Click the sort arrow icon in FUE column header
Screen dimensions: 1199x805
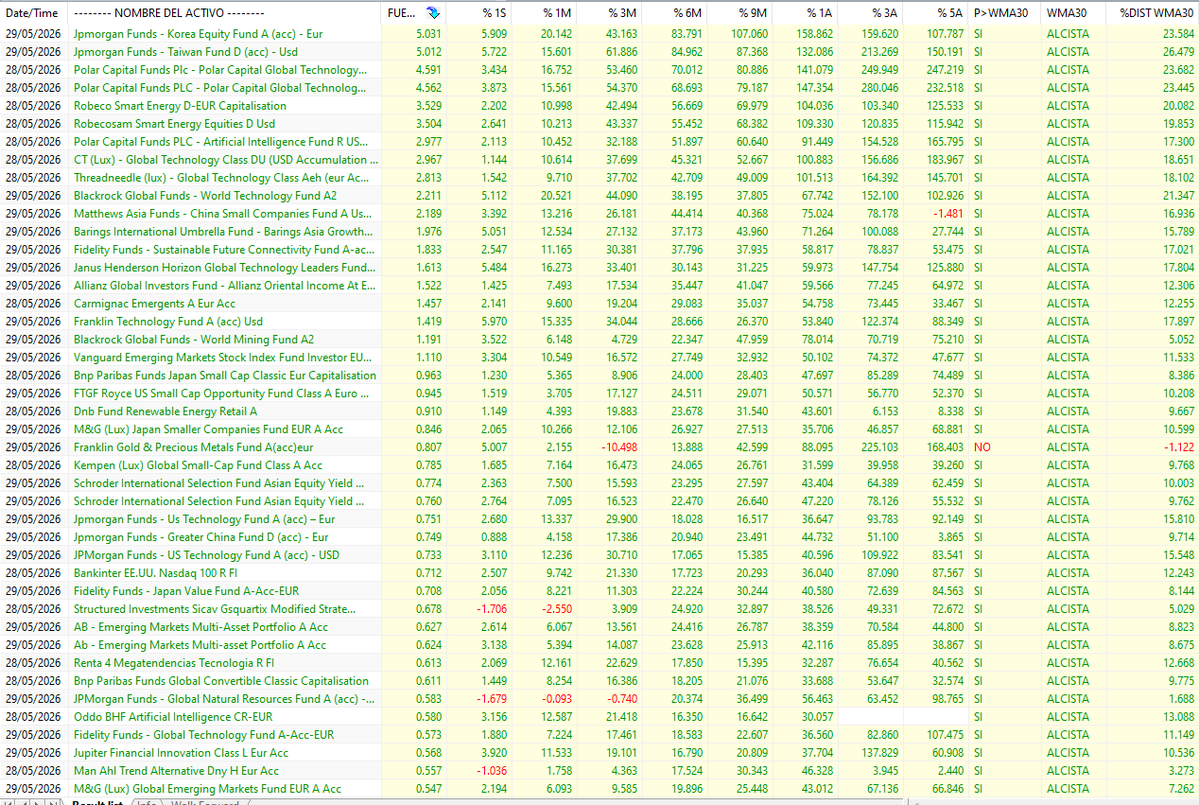(x=433, y=13)
